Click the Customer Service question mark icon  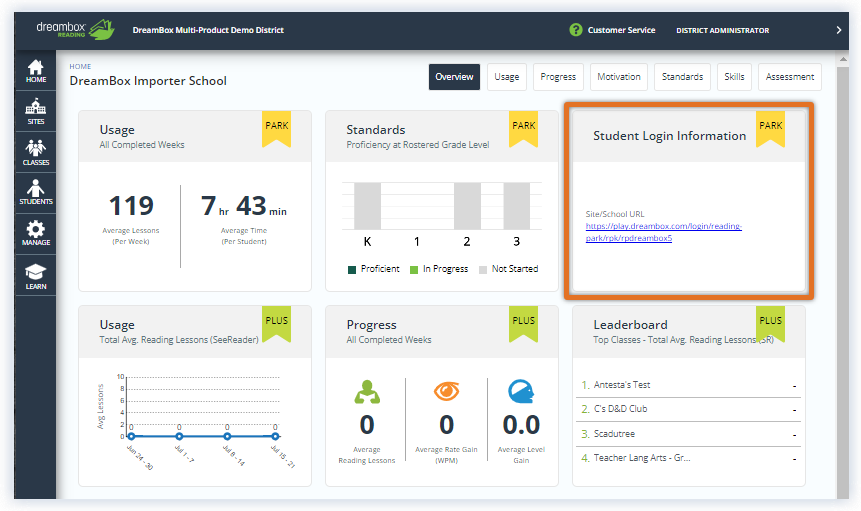pyautogui.click(x=575, y=30)
